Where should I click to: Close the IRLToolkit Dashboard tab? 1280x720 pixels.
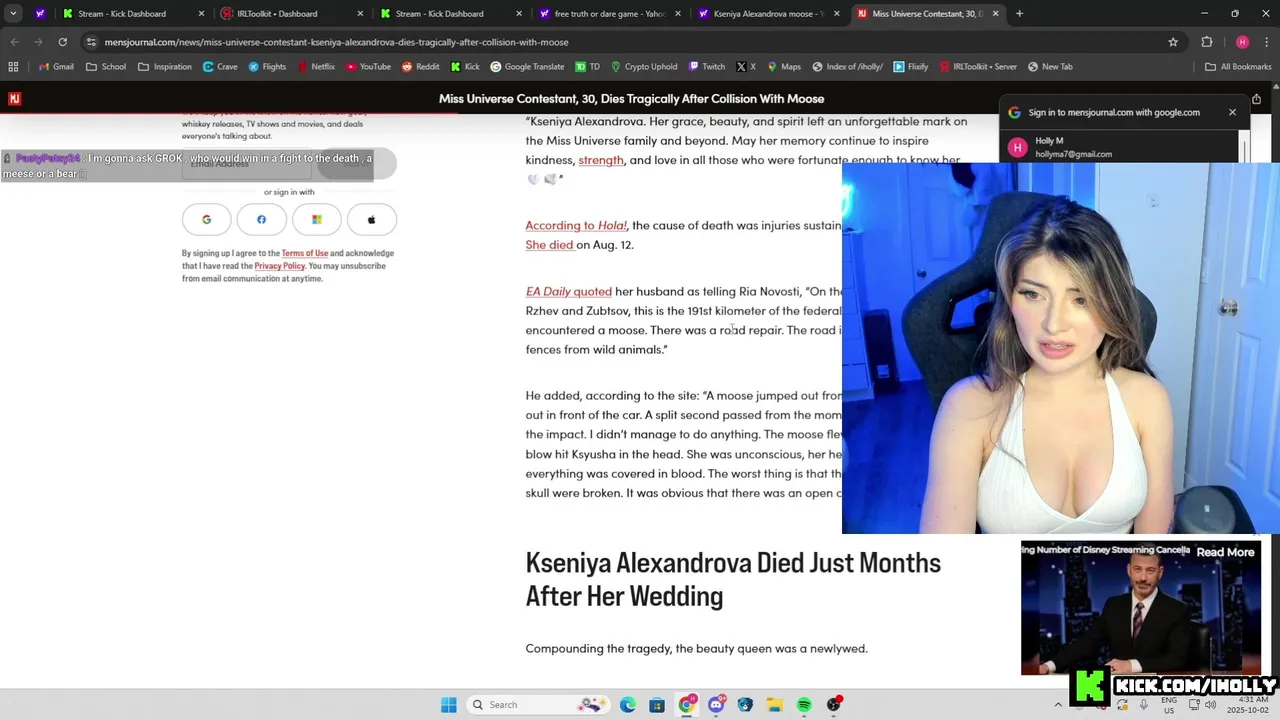[x=360, y=14]
